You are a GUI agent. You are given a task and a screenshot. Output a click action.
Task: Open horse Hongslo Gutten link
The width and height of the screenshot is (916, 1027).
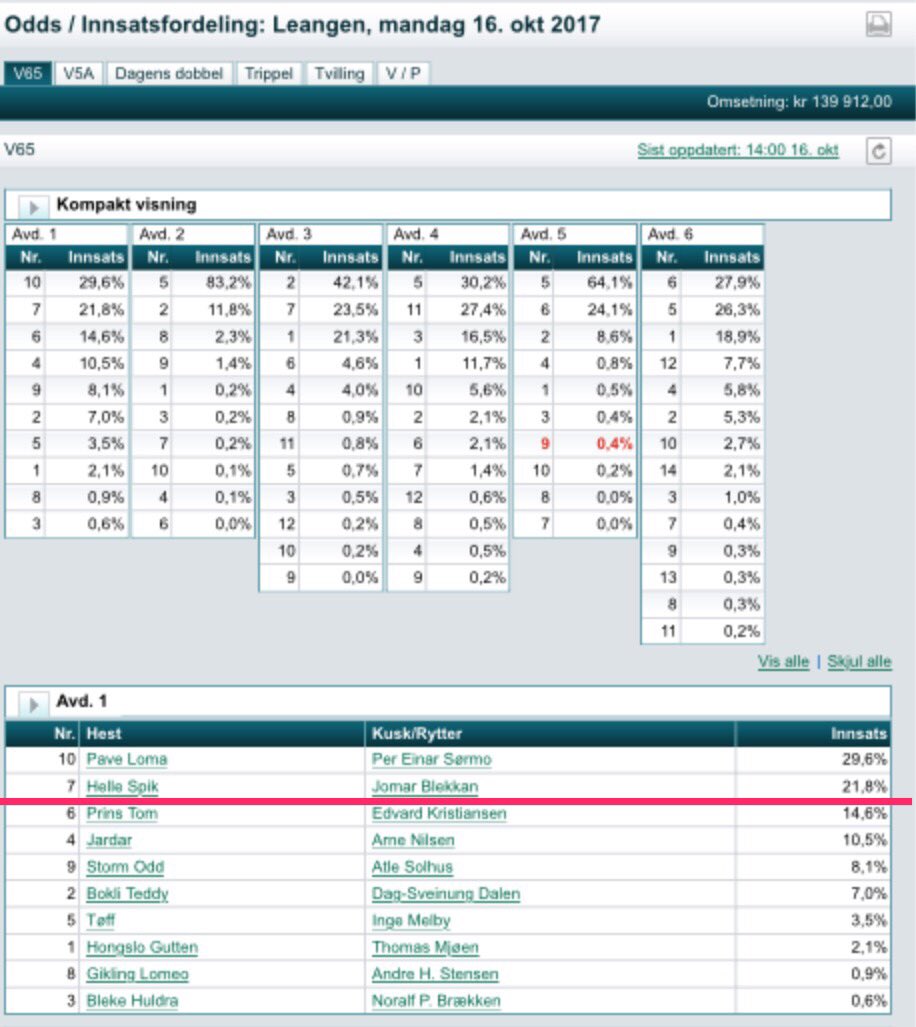pos(142,948)
